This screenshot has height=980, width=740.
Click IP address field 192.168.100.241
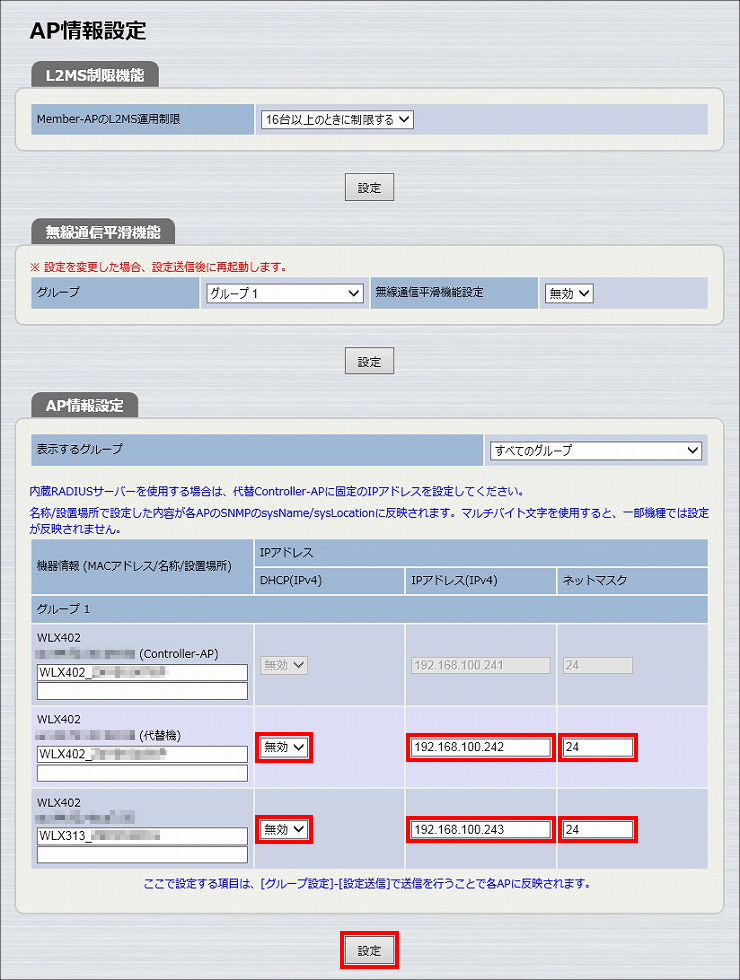point(481,665)
